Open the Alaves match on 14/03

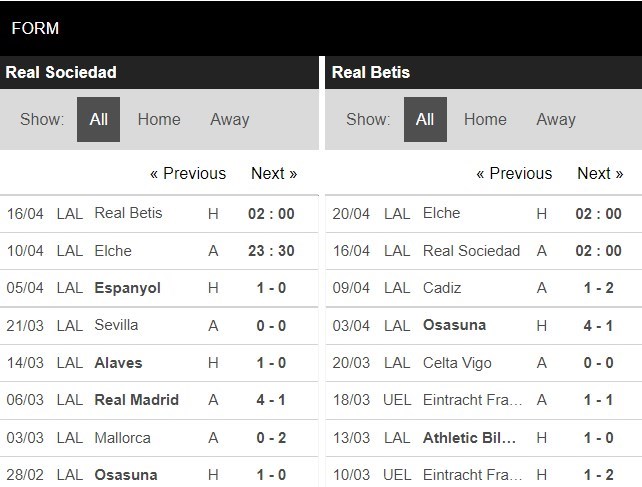[159, 363]
